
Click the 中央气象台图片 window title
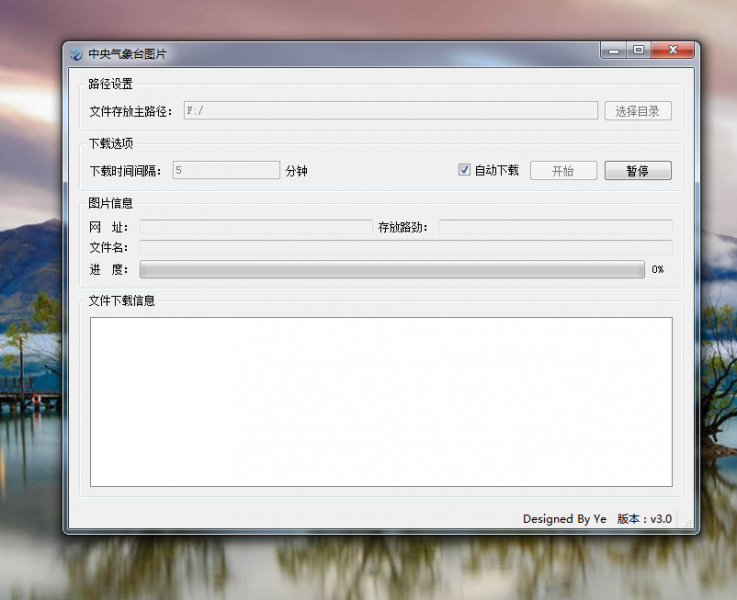point(127,54)
